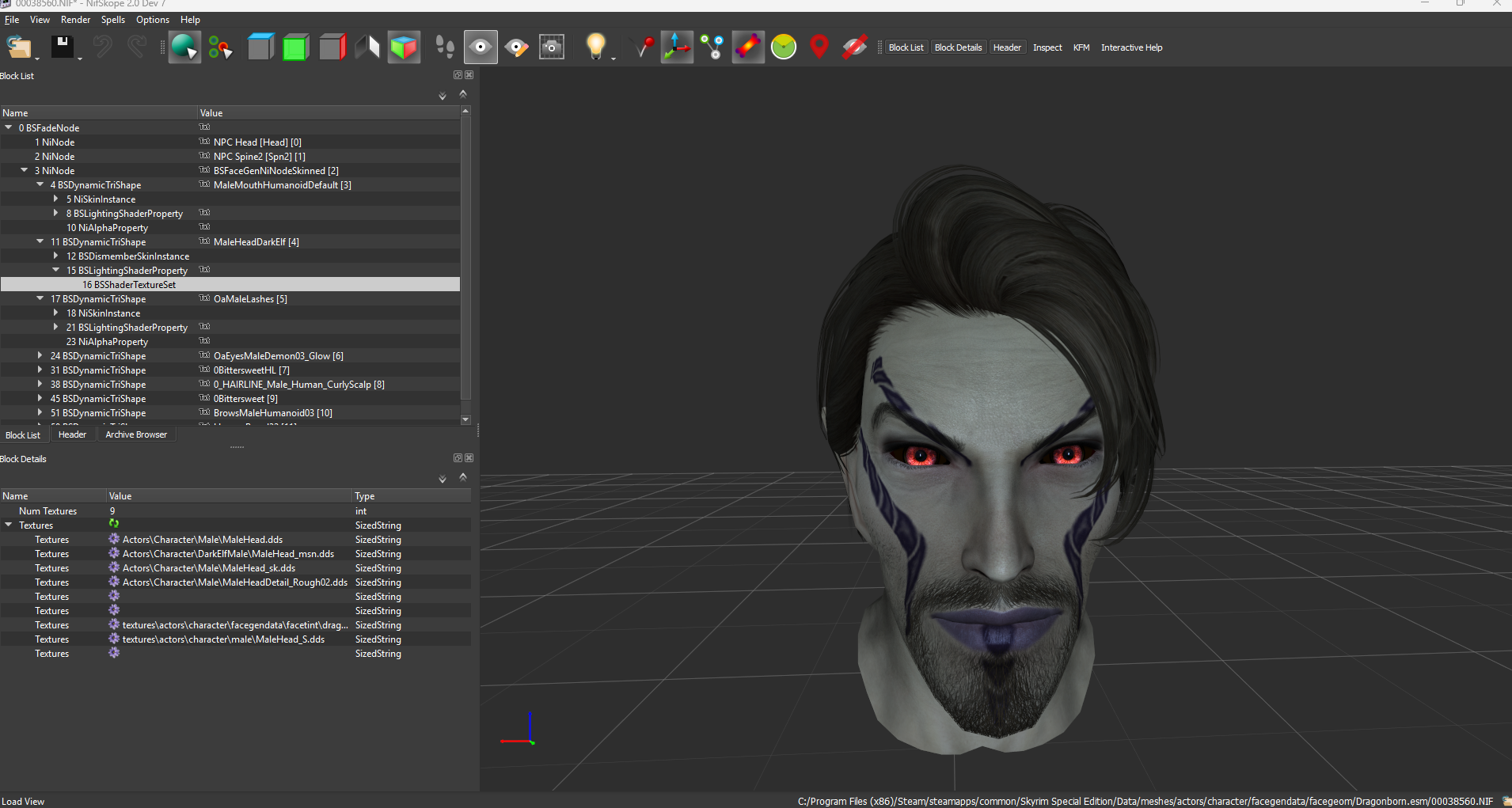Click the Undo arrow icon
1512x808 pixels.
tap(102, 47)
